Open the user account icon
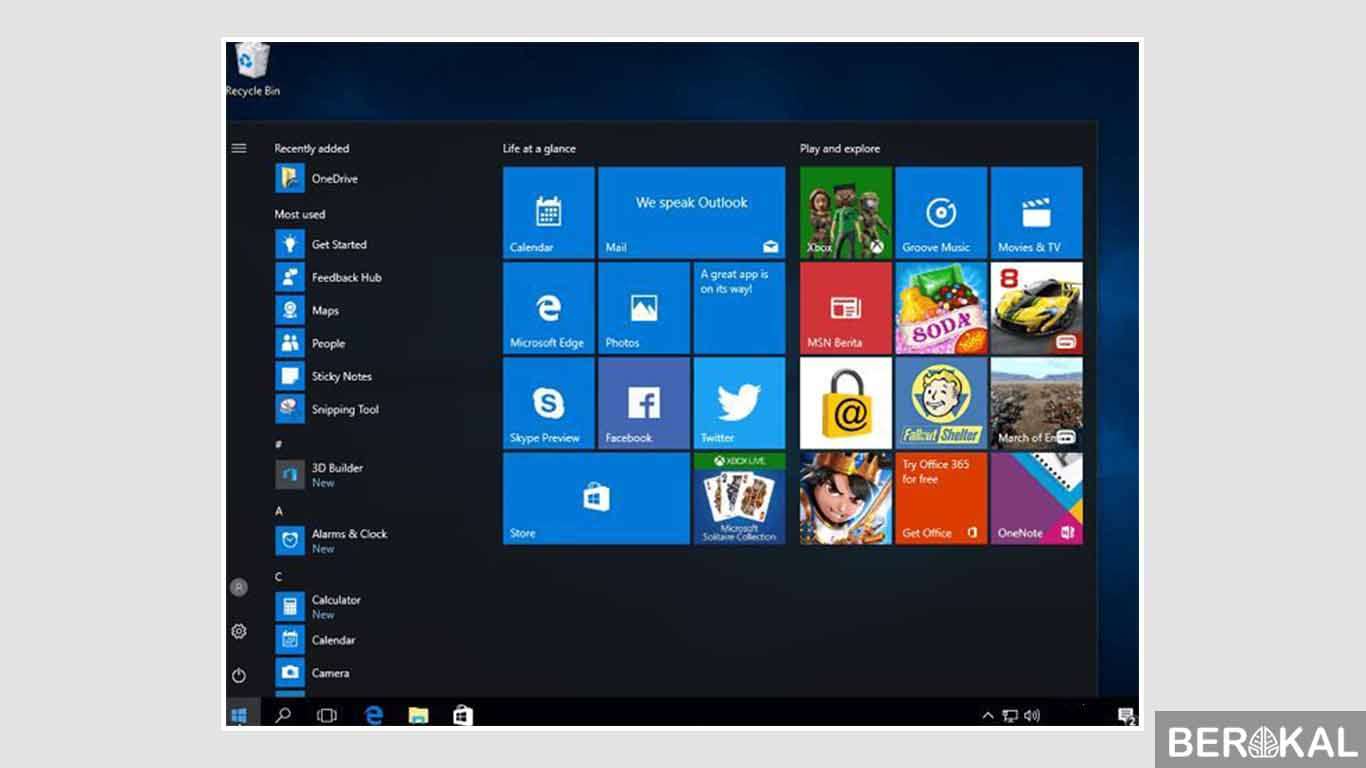The image size is (1366, 768). point(239,587)
